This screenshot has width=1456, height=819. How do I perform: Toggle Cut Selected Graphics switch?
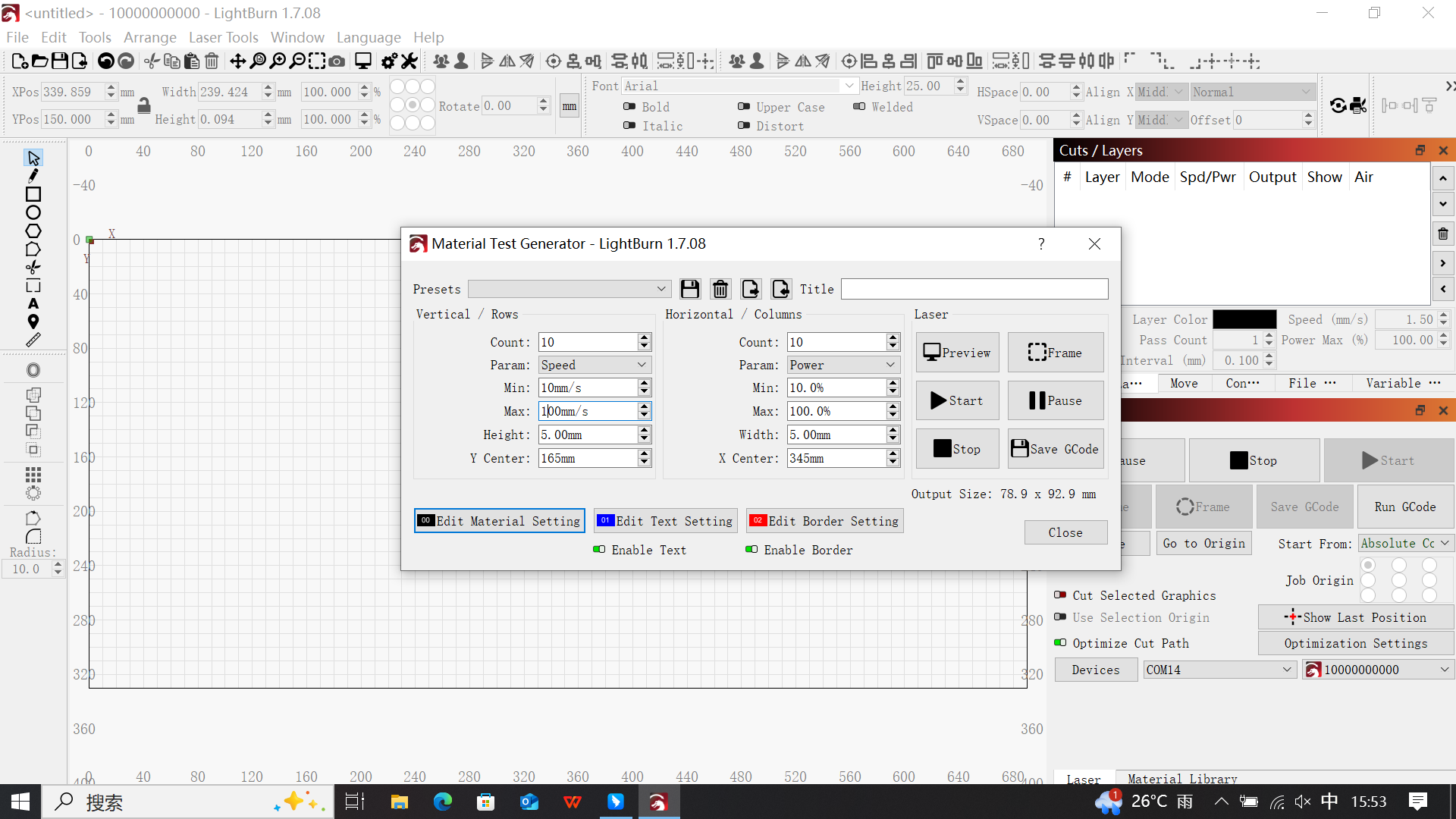[x=1061, y=595]
